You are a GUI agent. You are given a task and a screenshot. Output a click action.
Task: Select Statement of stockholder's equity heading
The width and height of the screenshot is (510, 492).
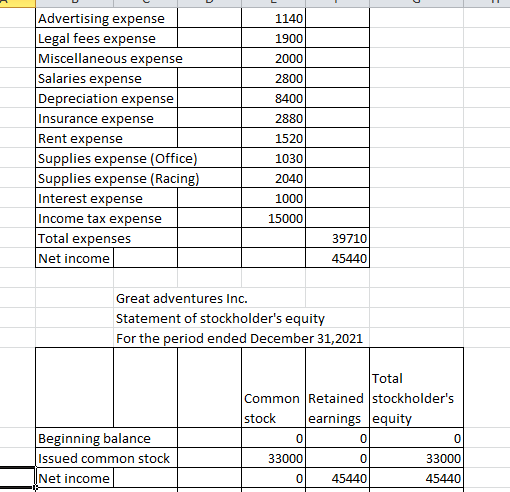click(x=220, y=318)
